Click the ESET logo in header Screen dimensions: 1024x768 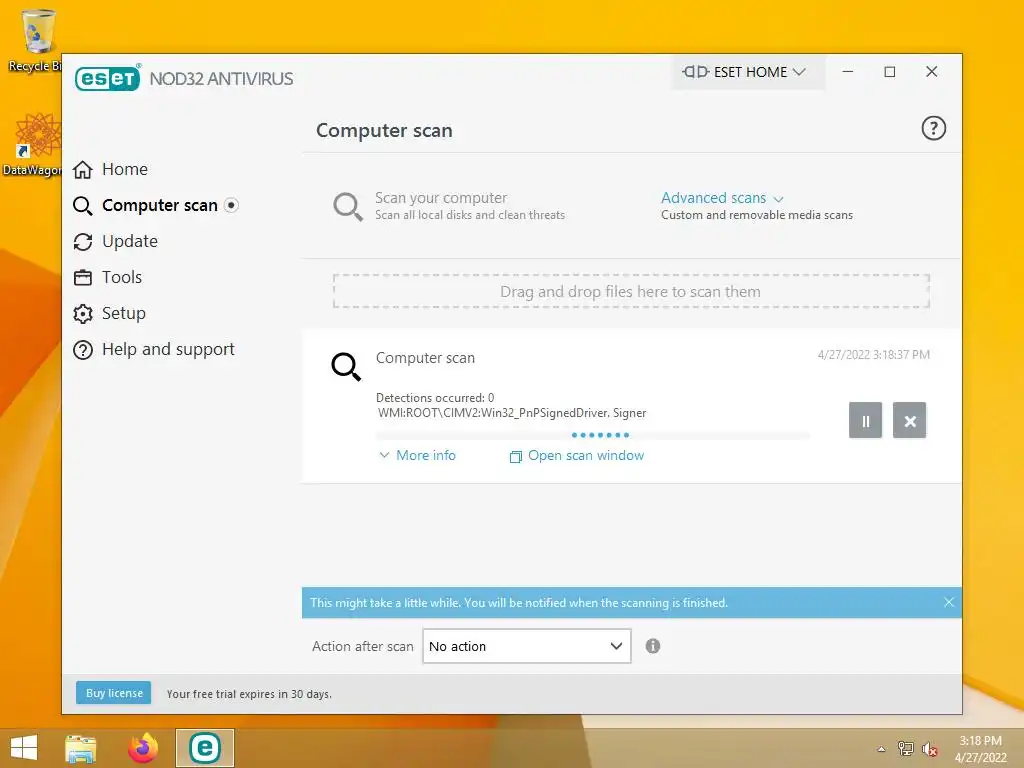pos(108,78)
